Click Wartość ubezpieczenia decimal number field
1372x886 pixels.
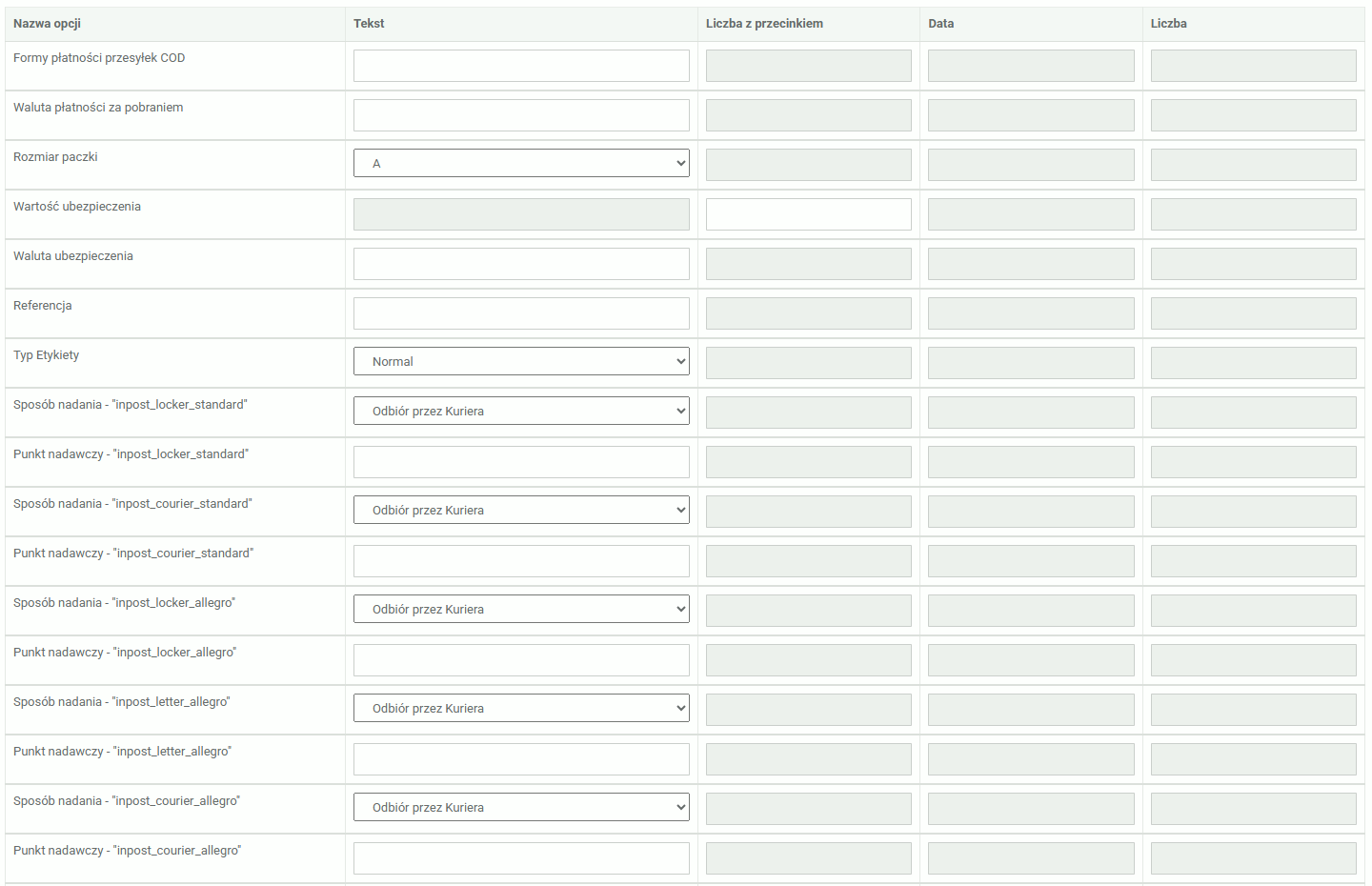(x=808, y=214)
